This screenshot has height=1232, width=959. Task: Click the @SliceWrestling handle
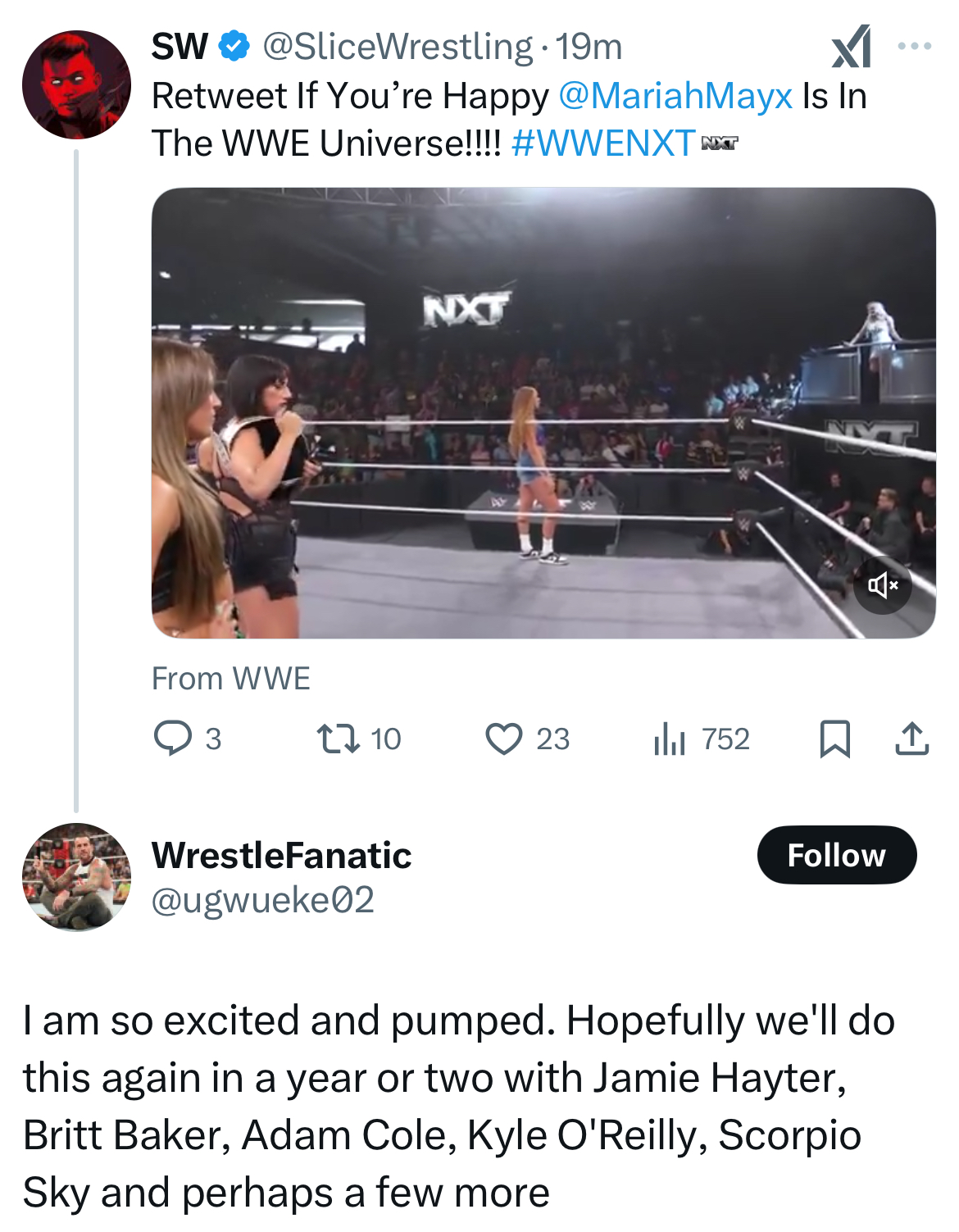pos(398,47)
